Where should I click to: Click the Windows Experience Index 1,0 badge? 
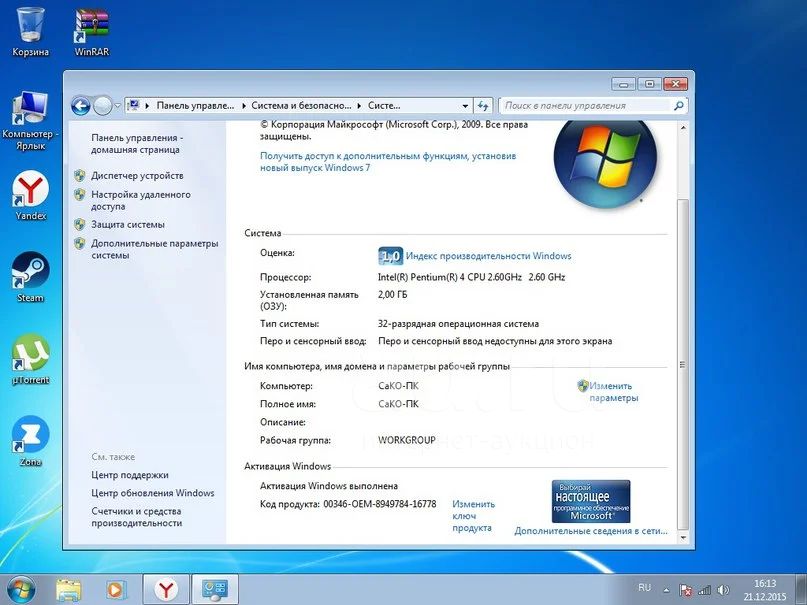tap(391, 256)
